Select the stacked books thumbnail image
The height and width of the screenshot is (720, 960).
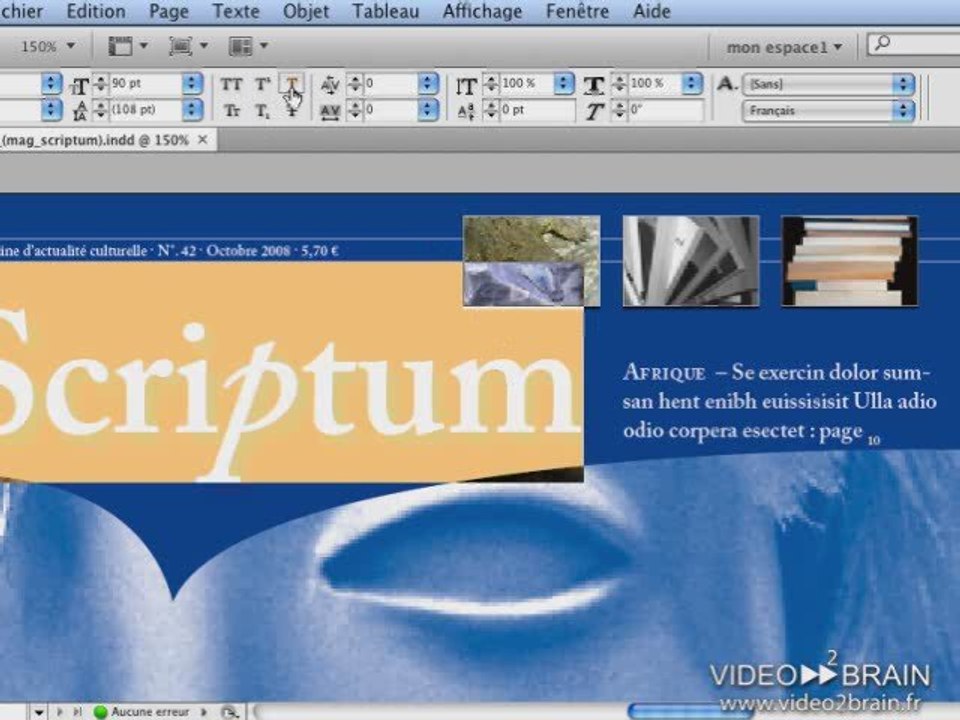tap(850, 260)
